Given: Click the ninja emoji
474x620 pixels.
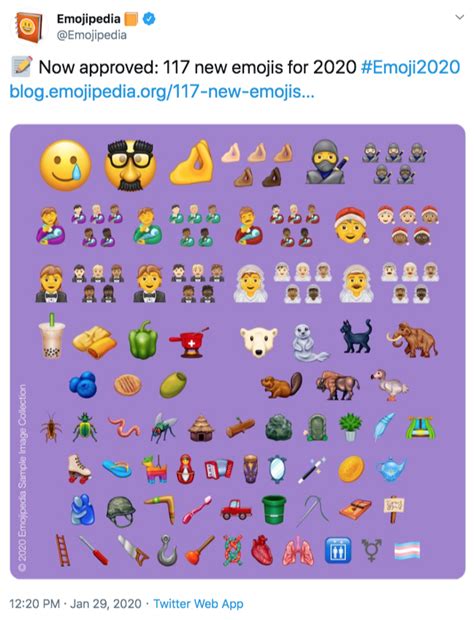Looking at the screenshot, I should coord(327,162).
